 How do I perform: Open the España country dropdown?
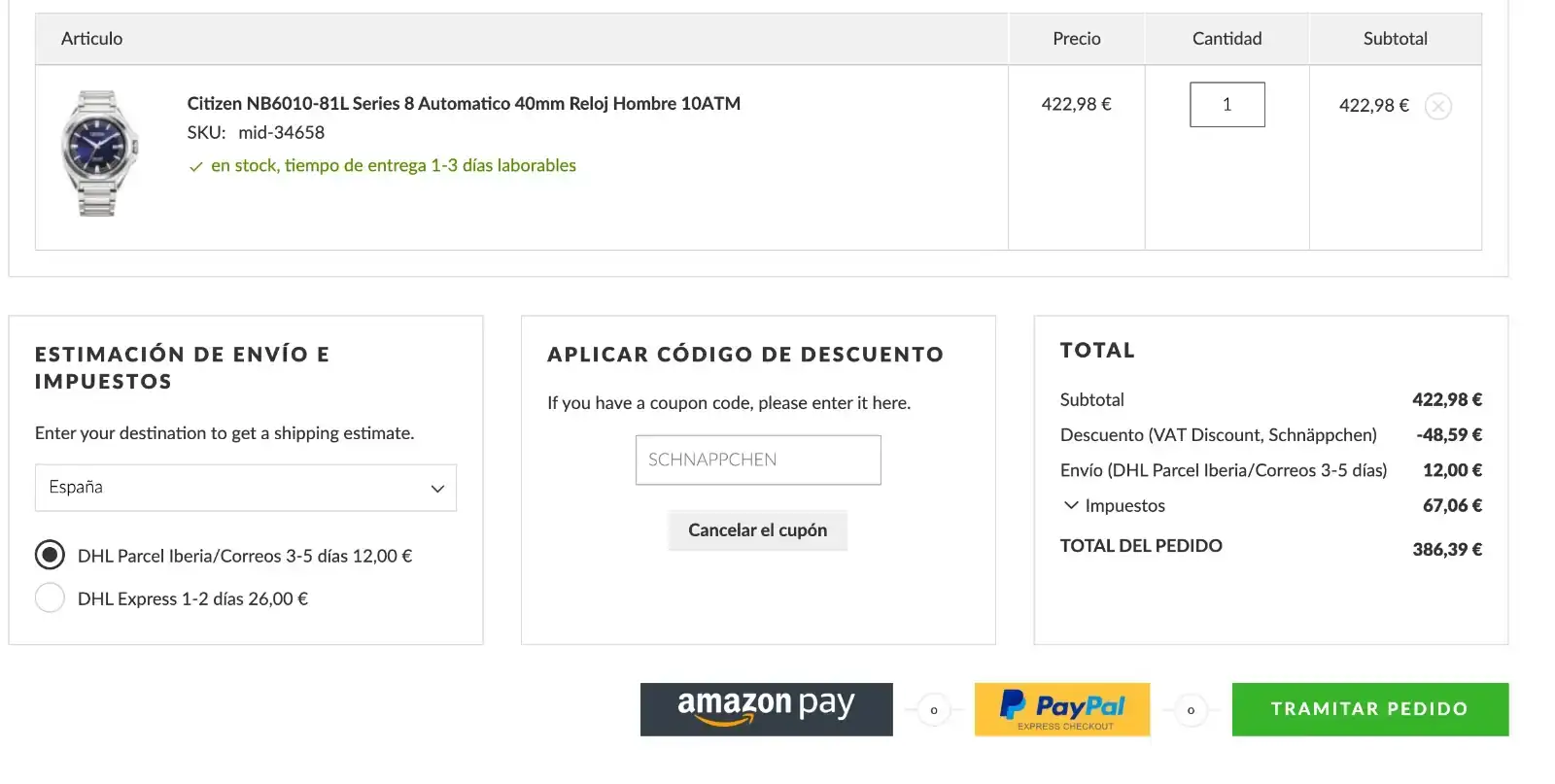[x=246, y=488]
